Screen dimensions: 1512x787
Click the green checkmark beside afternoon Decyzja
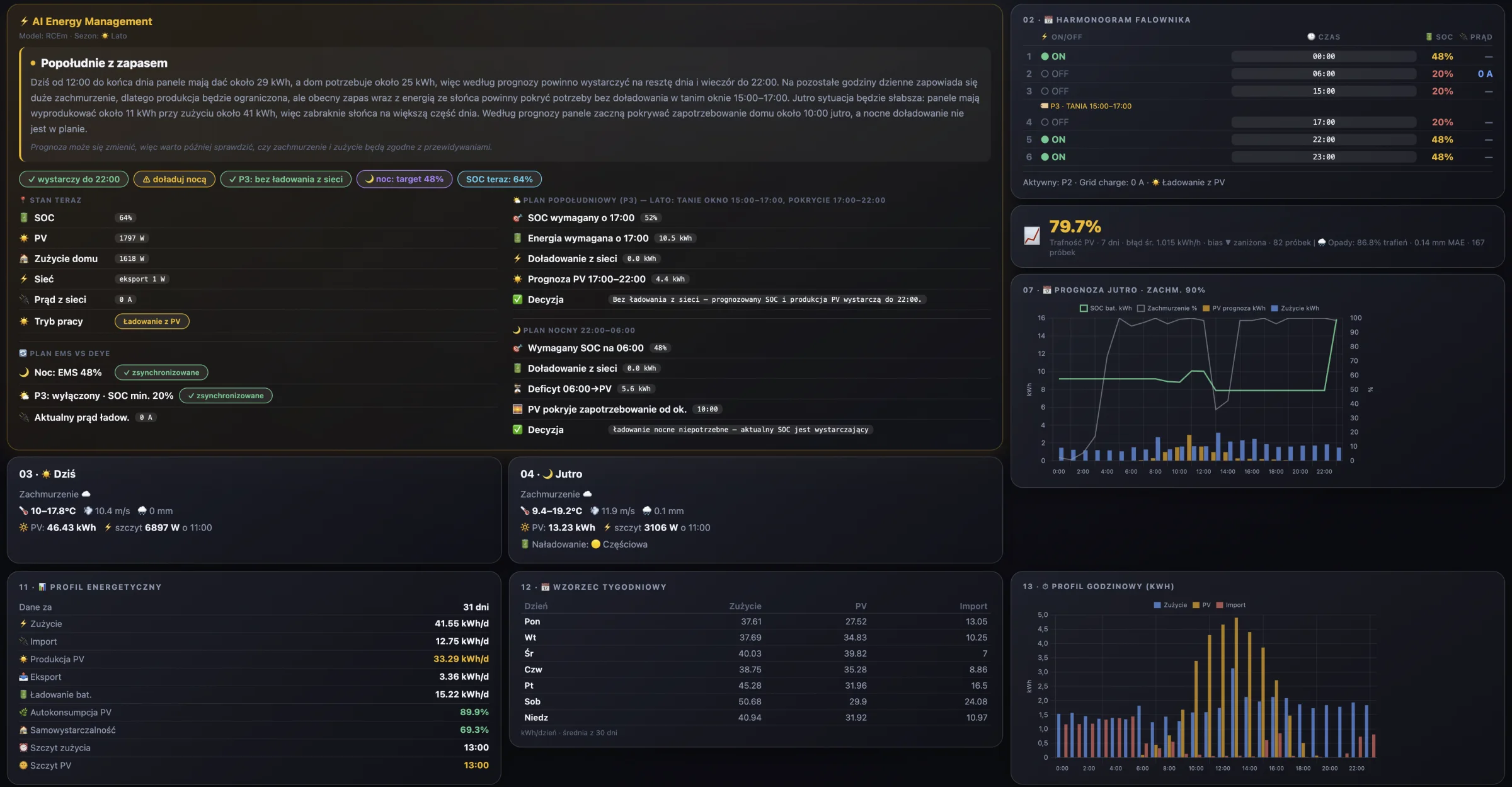(x=517, y=299)
